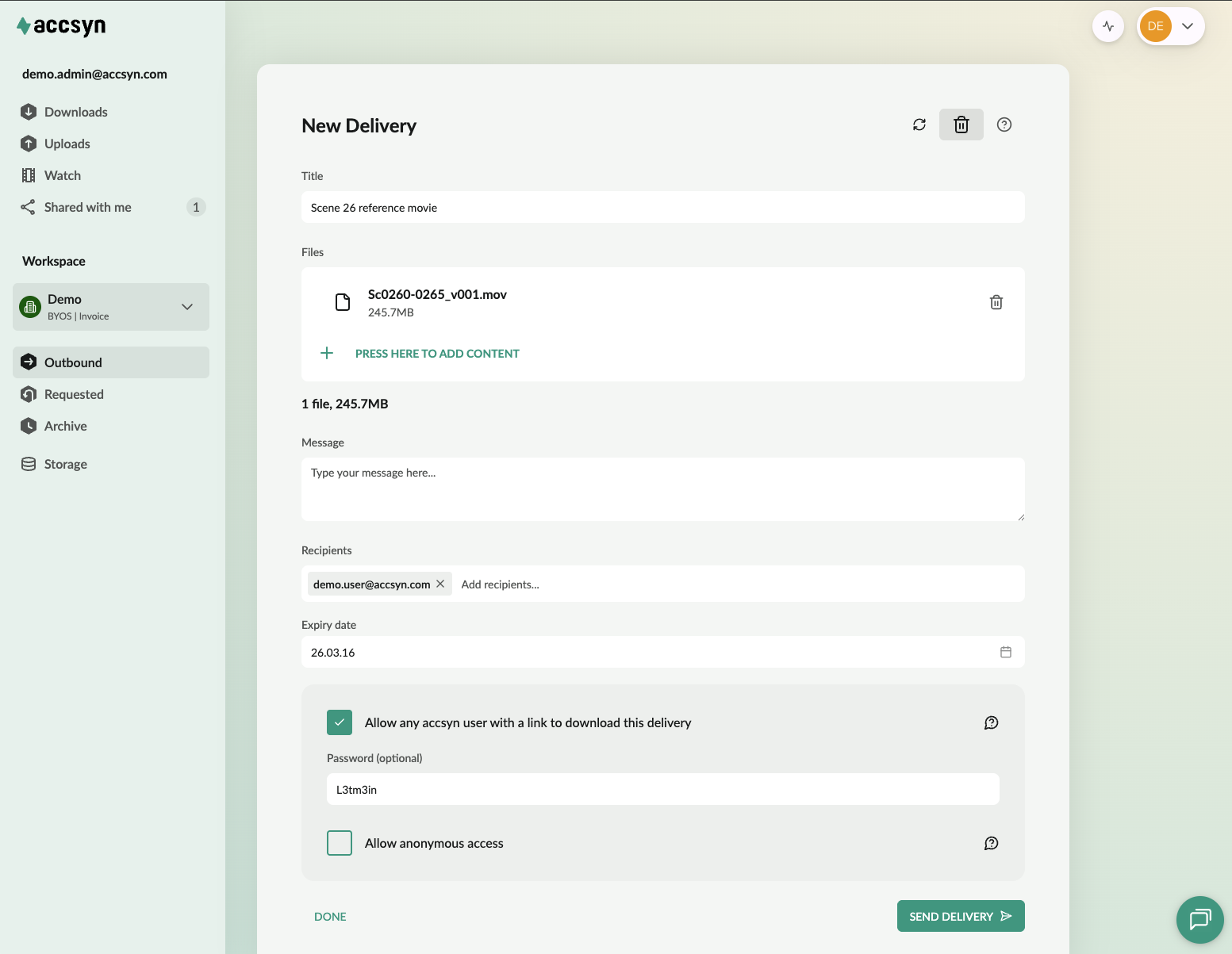The width and height of the screenshot is (1232, 954).
Task: Open the help question mark icon
Action: click(x=1004, y=125)
